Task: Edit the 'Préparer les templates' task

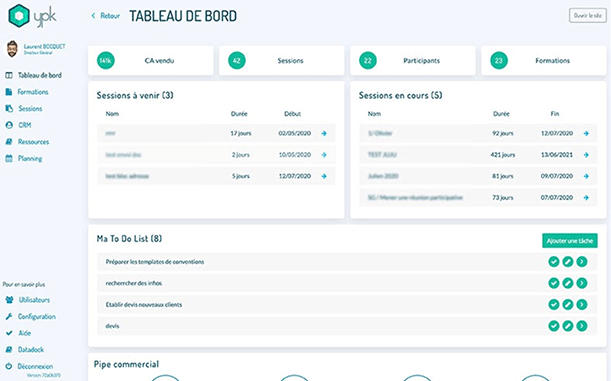Action: click(568, 262)
